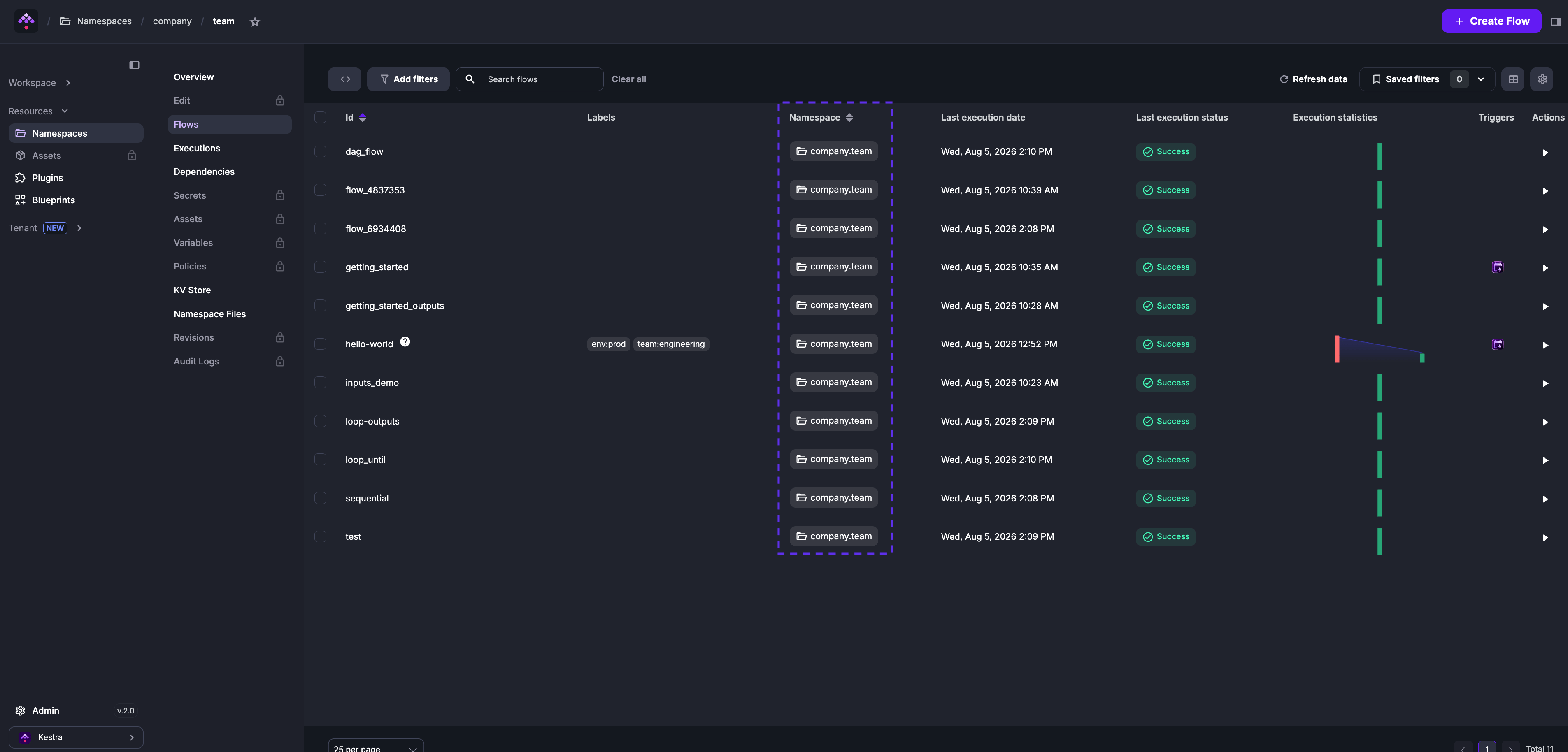
Task: Click the Refresh data button
Action: (1314, 79)
